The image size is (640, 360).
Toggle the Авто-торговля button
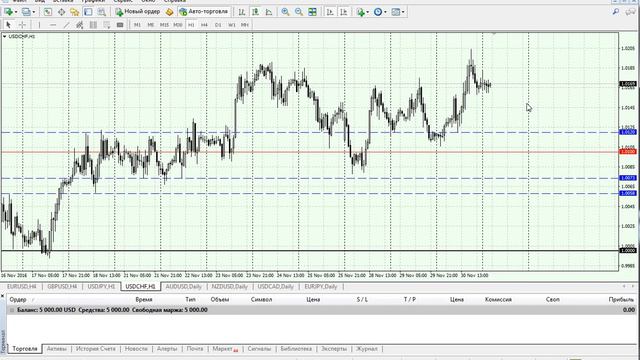point(204,12)
